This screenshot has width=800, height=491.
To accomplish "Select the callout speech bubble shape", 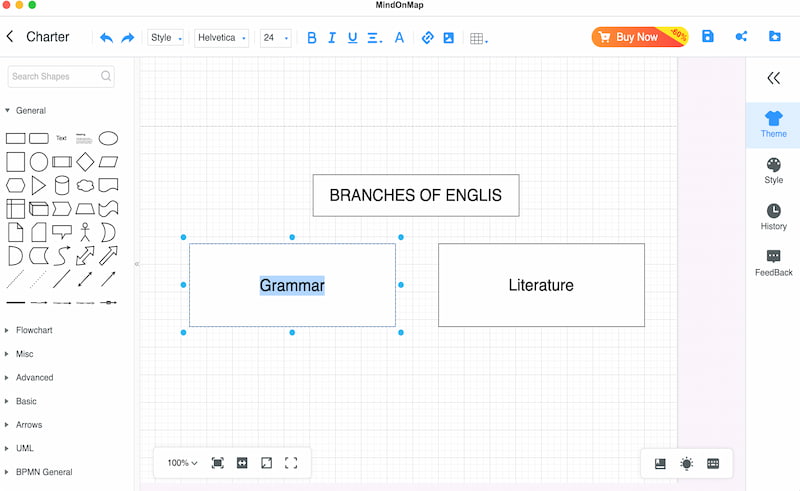I will coord(62,232).
